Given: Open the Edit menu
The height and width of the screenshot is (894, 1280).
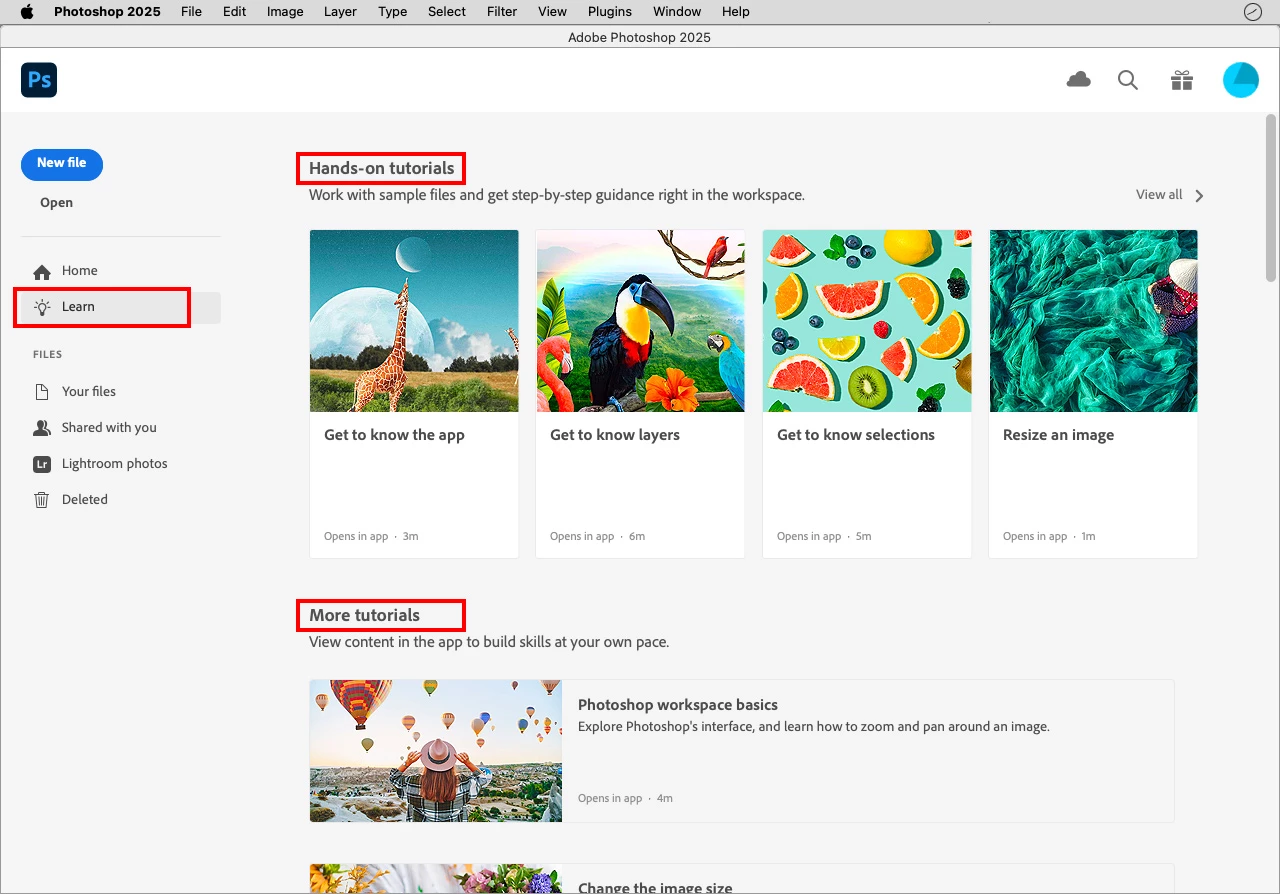Looking at the screenshot, I should point(235,12).
